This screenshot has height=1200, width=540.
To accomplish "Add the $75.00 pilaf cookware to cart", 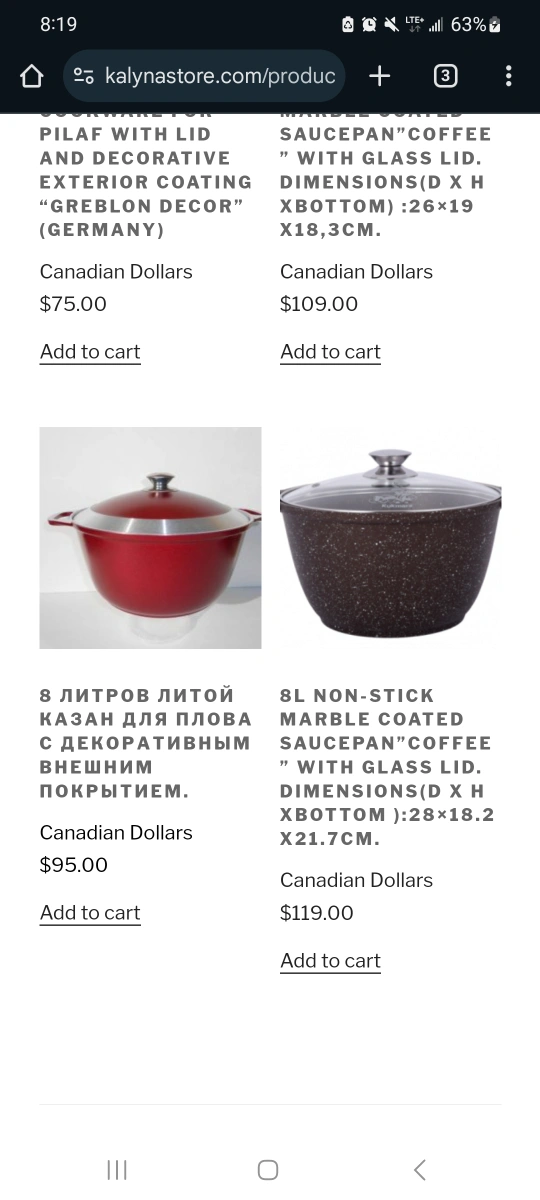I will pyautogui.click(x=90, y=352).
